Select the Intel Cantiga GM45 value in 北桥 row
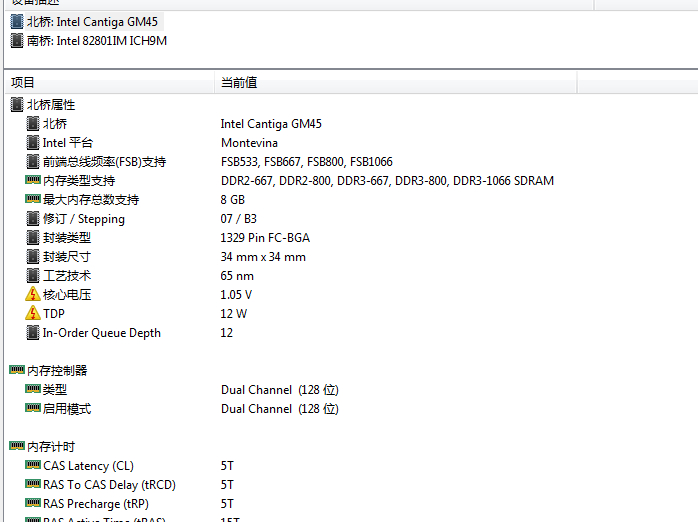Image resolution: width=698 pixels, height=522 pixels. (271, 124)
